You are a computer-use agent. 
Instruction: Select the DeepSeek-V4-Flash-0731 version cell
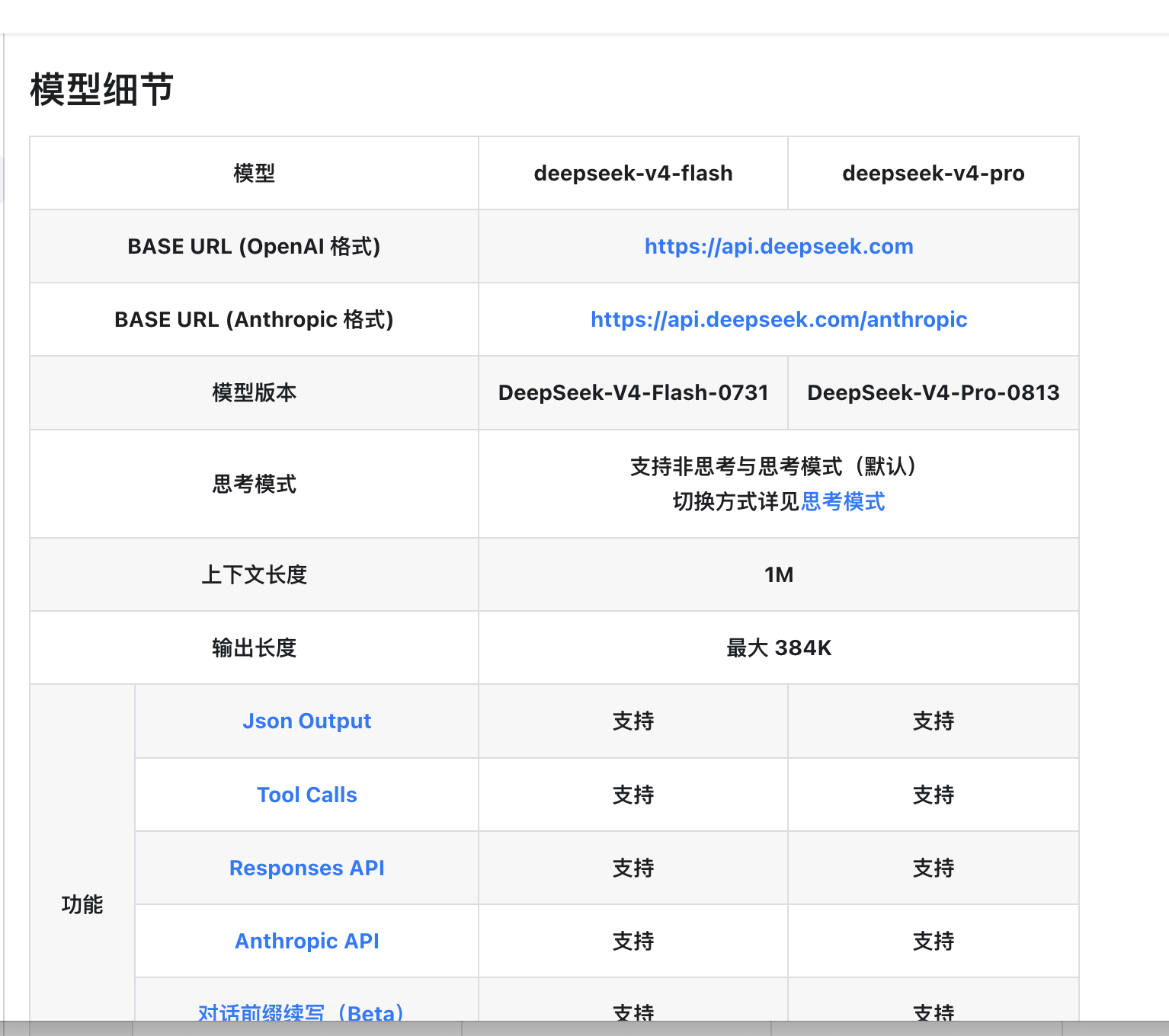coord(633,392)
